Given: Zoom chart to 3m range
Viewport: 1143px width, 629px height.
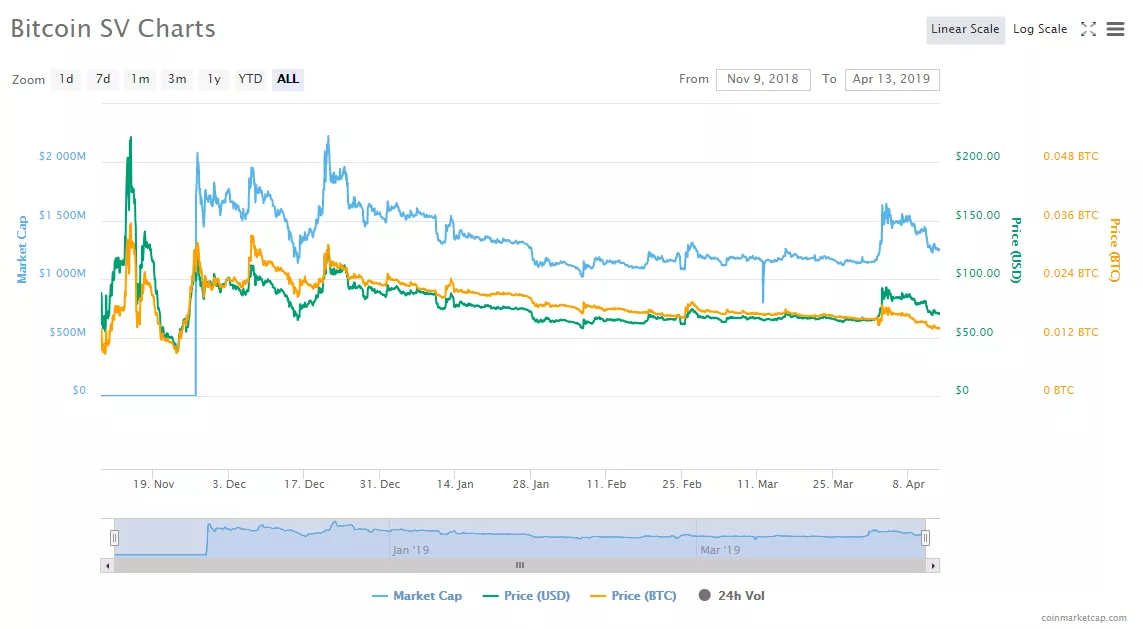Looking at the screenshot, I should pyautogui.click(x=177, y=79).
